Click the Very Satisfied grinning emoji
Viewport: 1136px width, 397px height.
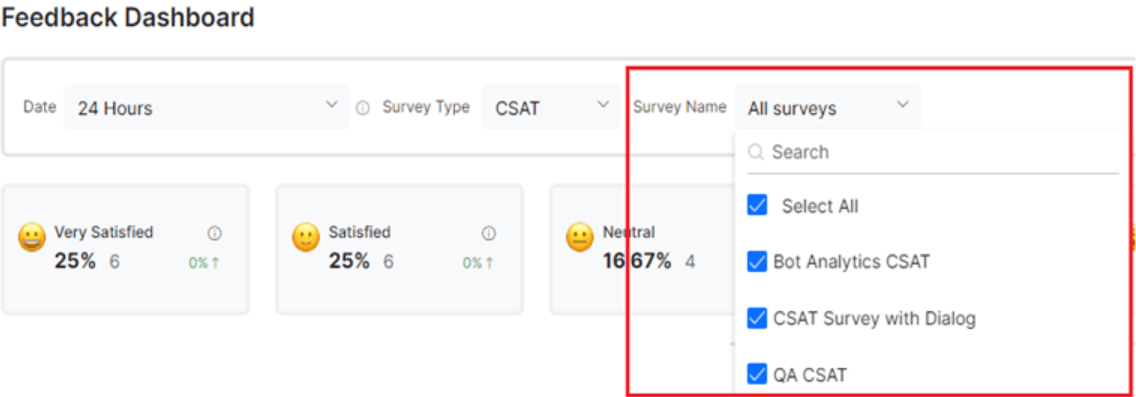pyautogui.click(x=32, y=238)
